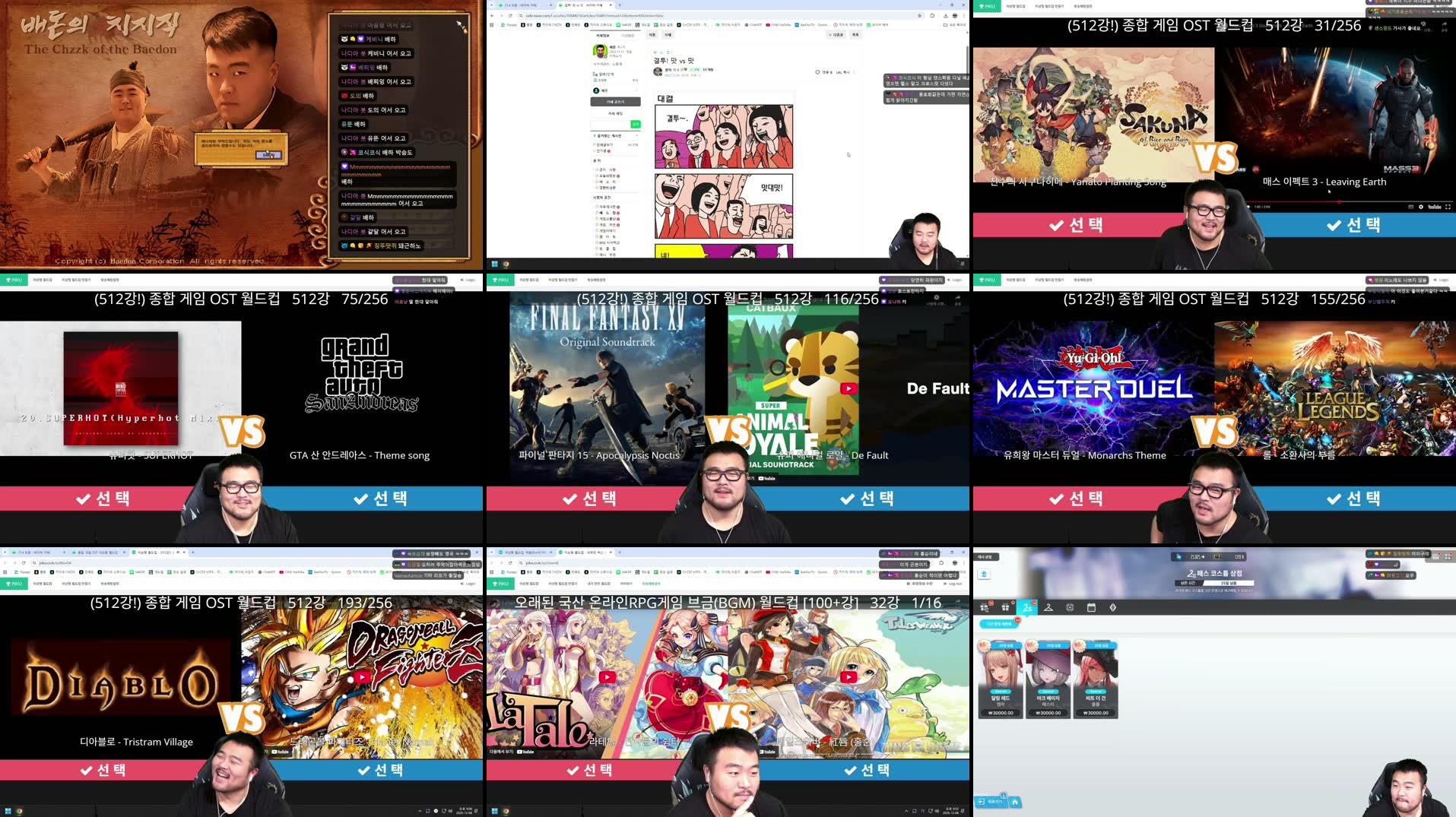
Task: Click the green PIKU logo in the navbar
Action: pos(986,280)
